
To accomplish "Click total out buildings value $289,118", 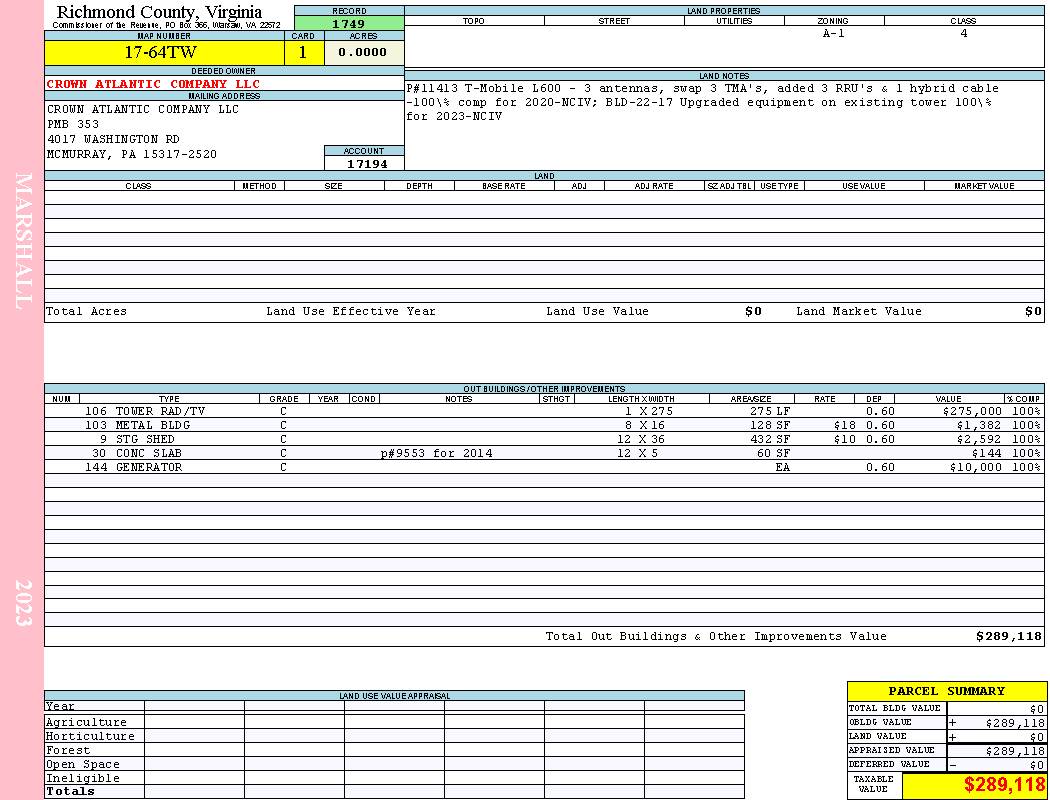I will coord(1009,637).
